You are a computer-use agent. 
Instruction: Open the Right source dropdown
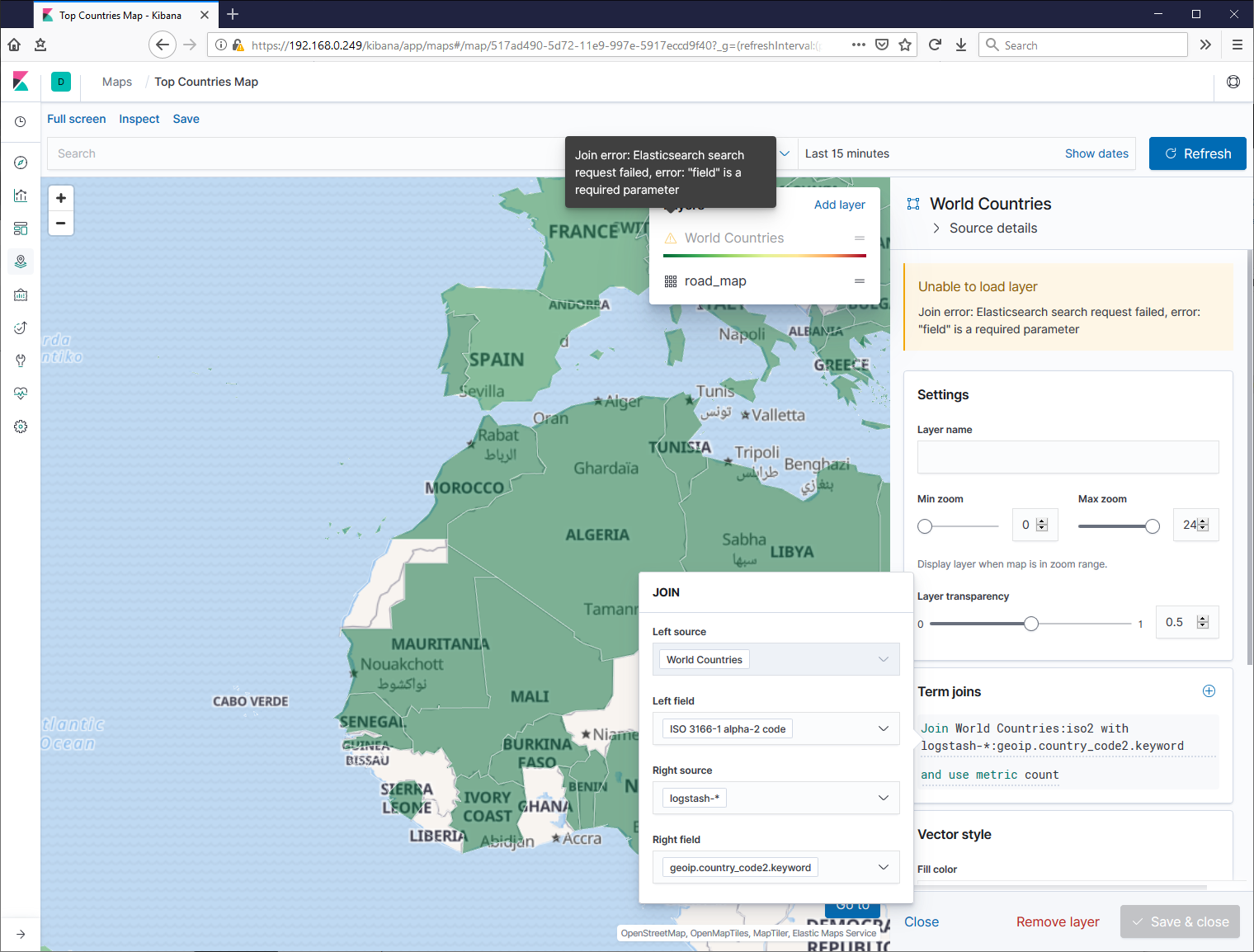(x=776, y=798)
